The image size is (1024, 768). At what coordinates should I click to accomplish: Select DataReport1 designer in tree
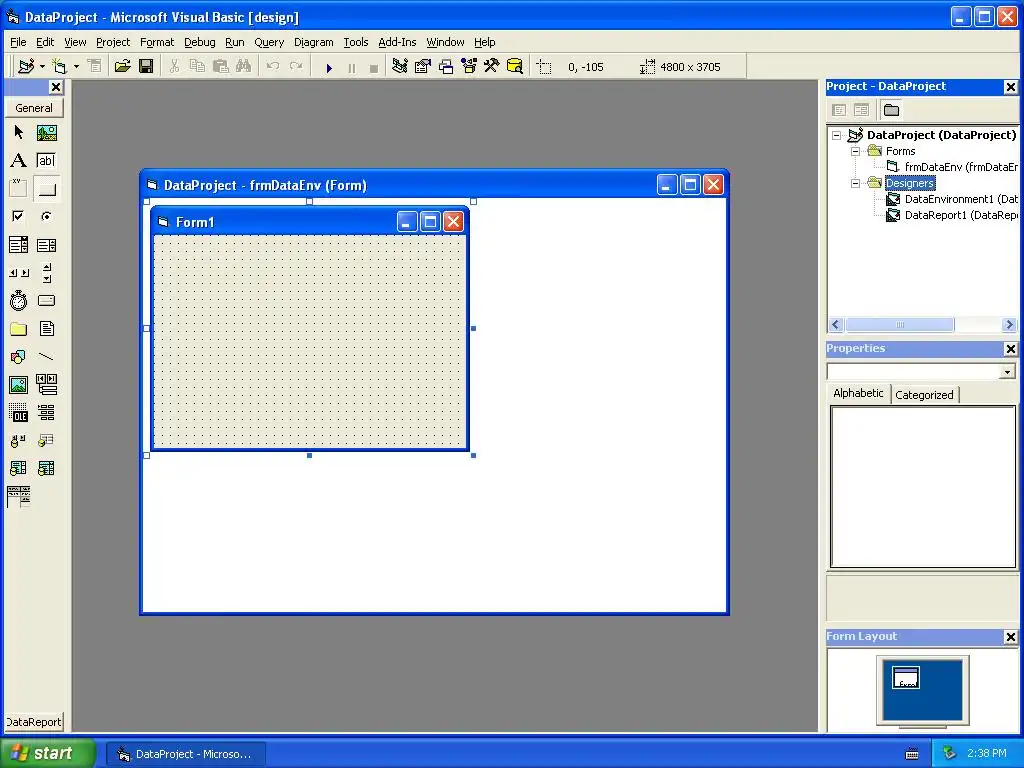click(x=961, y=215)
